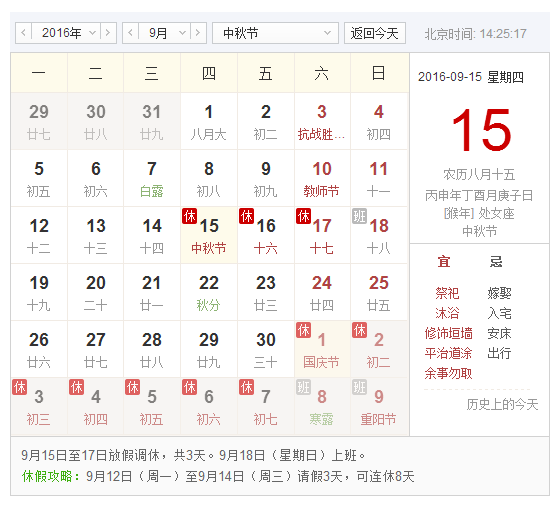
Task: Select September 10 教师节 cell
Action: pyautogui.click(x=322, y=178)
